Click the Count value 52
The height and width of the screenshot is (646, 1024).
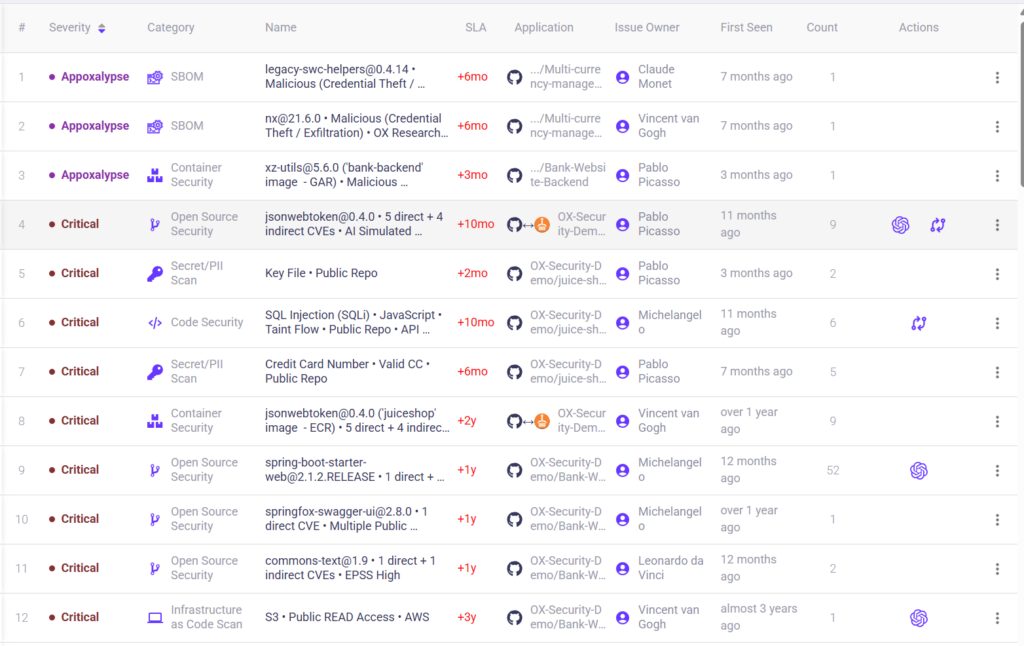click(833, 470)
